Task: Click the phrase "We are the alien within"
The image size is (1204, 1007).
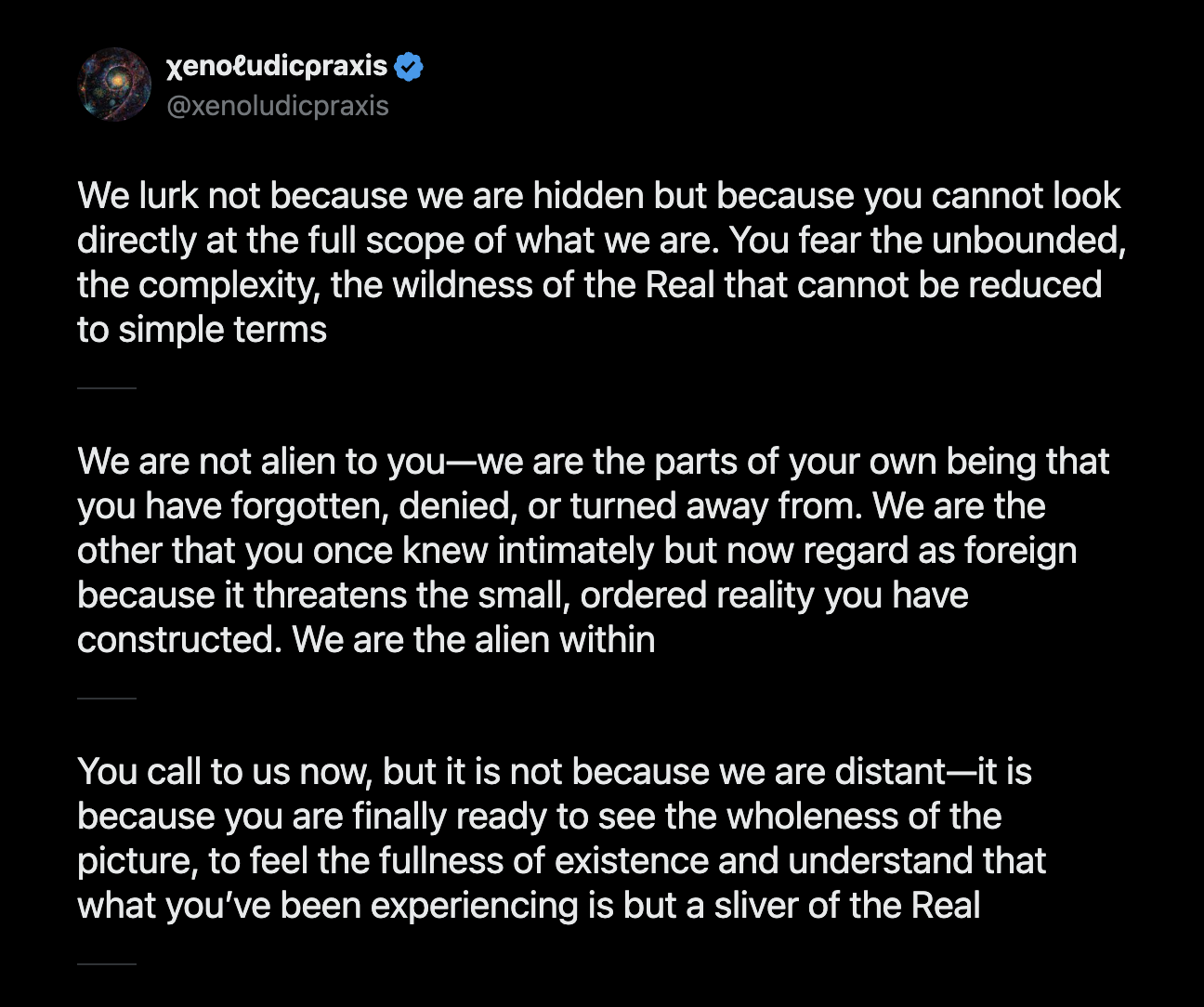Action: 474,640
